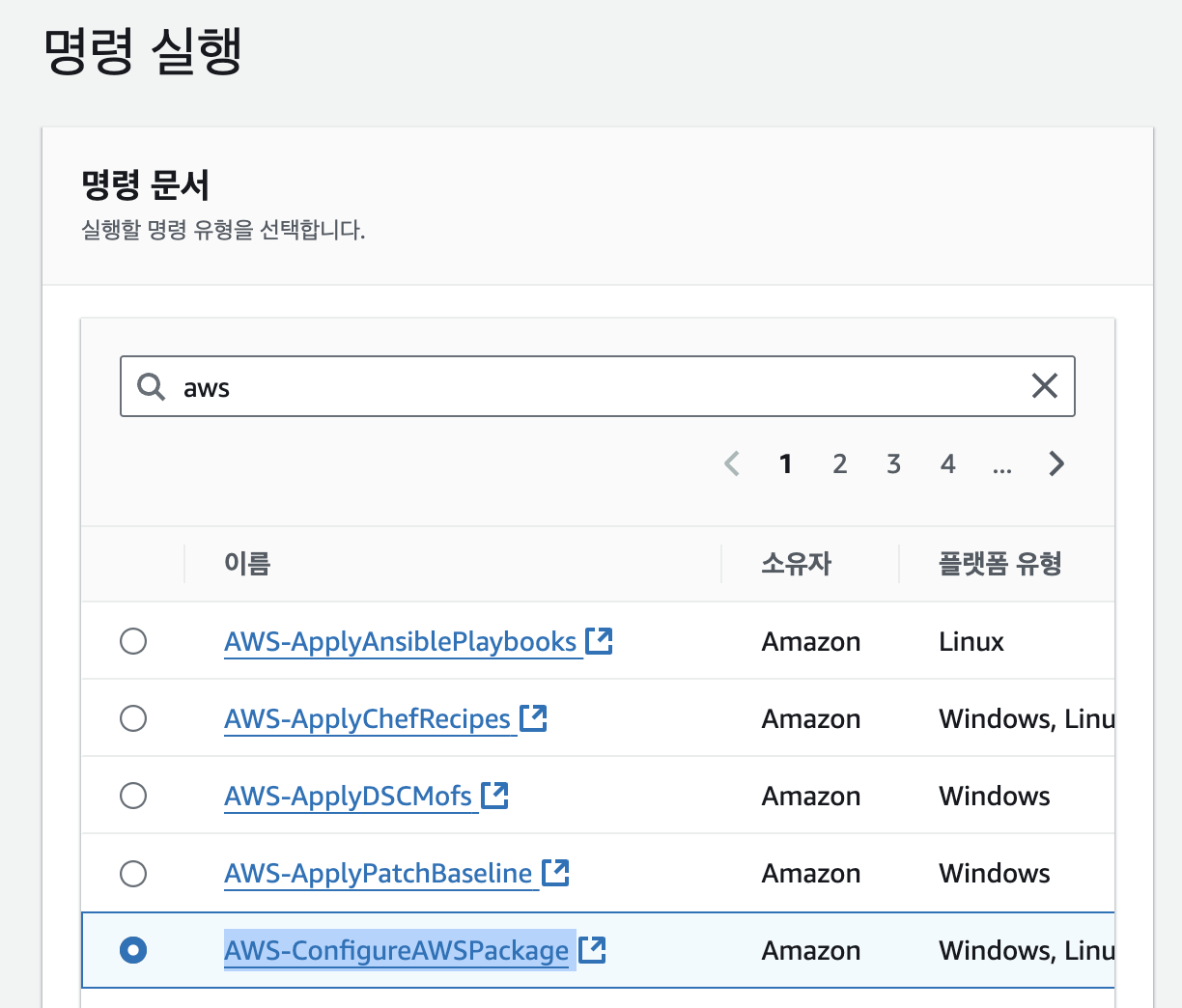
Task: Select AWS-ApplyDSCMofs radio button
Action: [133, 796]
